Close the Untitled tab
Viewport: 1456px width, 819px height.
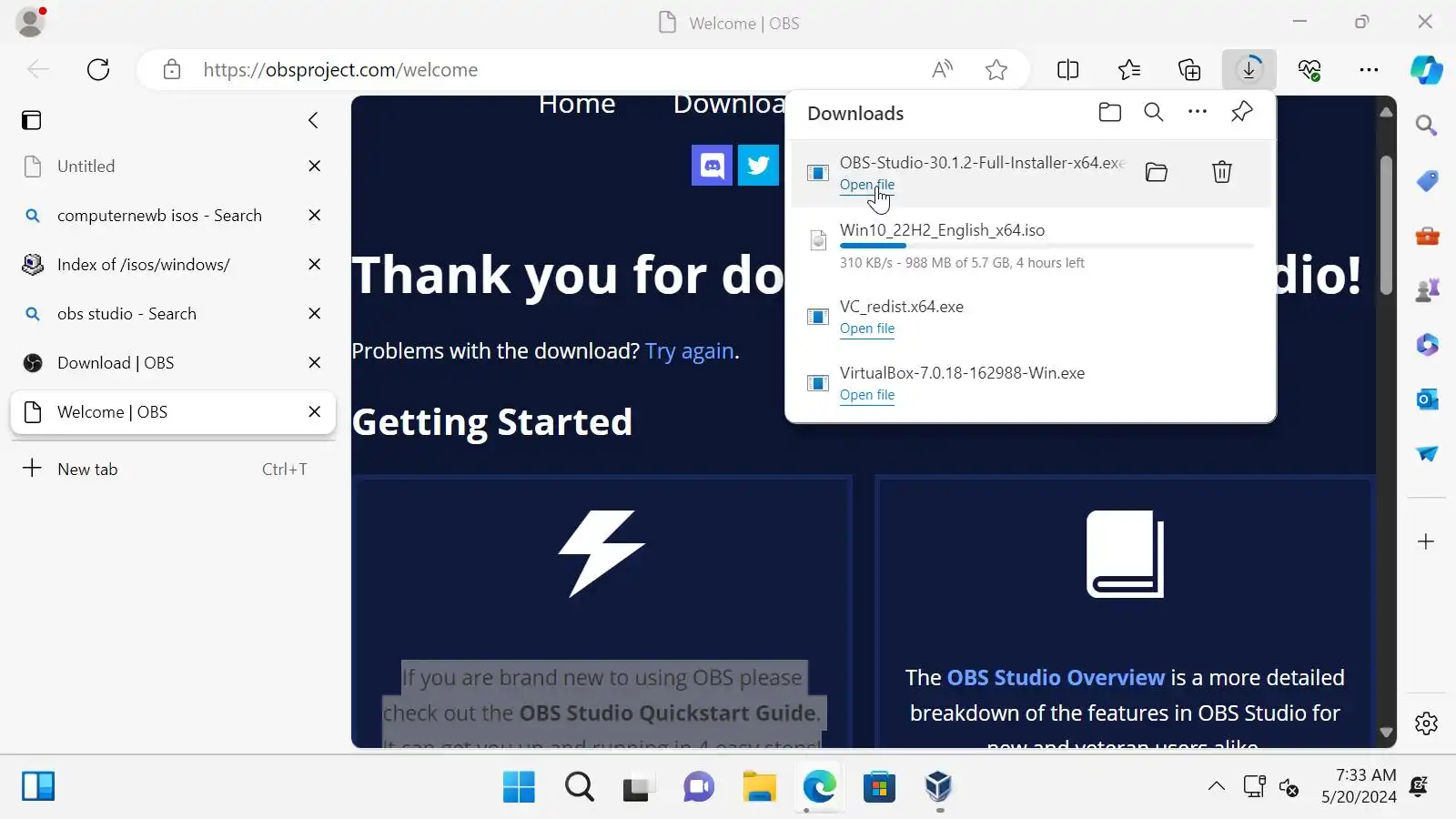click(315, 166)
